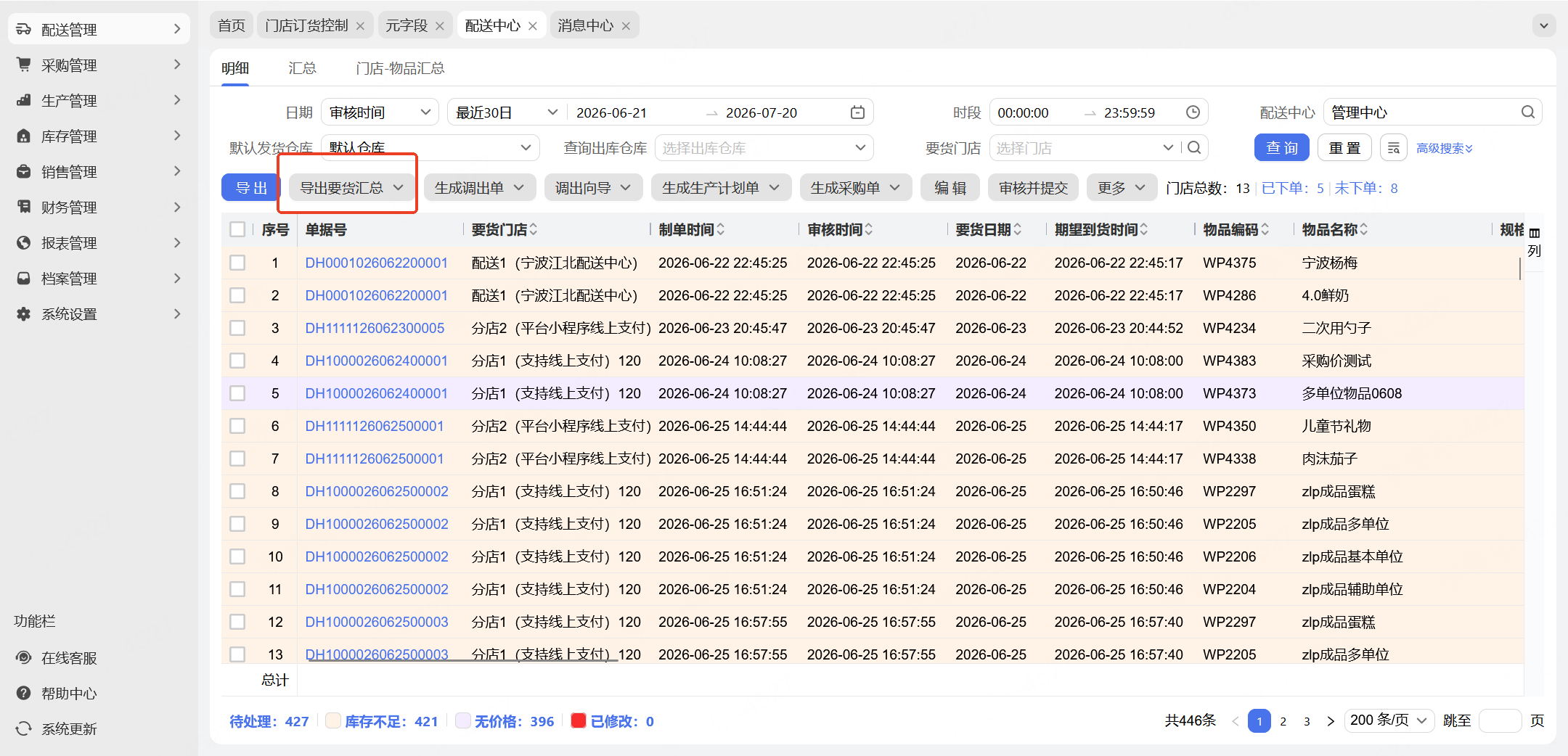Switch to the 门店-物品汇总 tab
This screenshot has height=756, width=1568.
click(x=400, y=68)
